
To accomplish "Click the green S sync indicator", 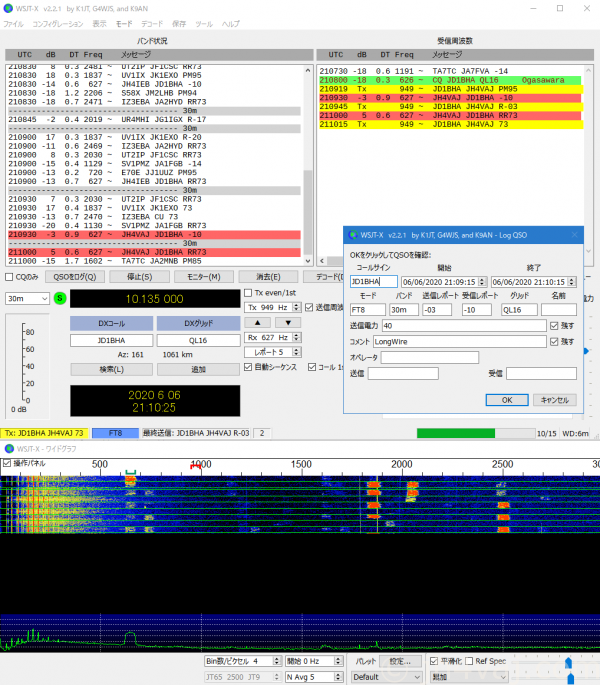I will point(58,298).
